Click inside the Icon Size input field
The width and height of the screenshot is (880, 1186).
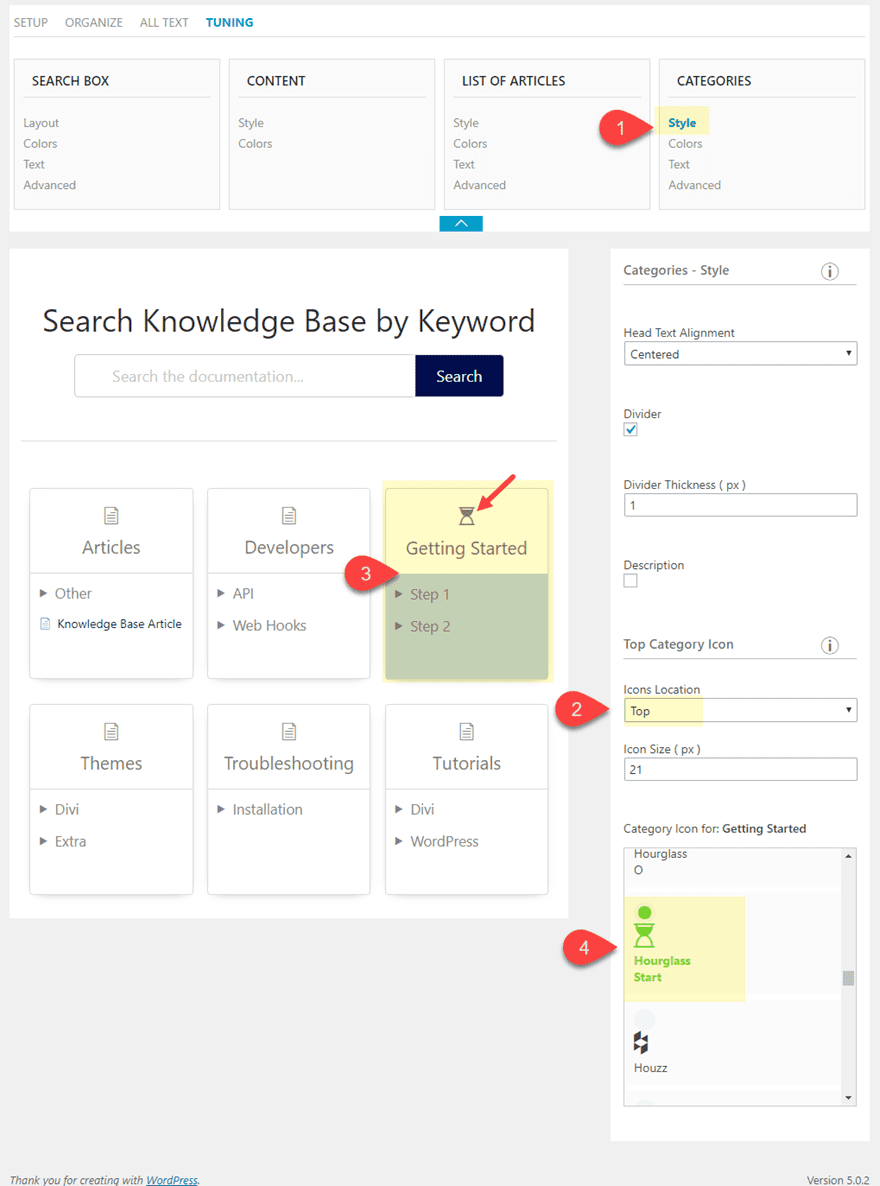[x=740, y=769]
